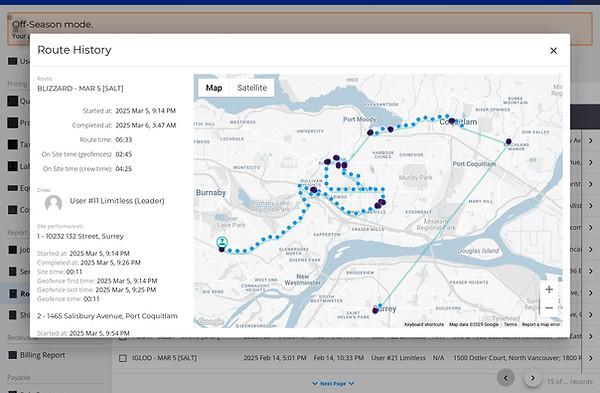The image size is (600, 393).
Task: Open the Google logo link on map
Action: [210, 321]
